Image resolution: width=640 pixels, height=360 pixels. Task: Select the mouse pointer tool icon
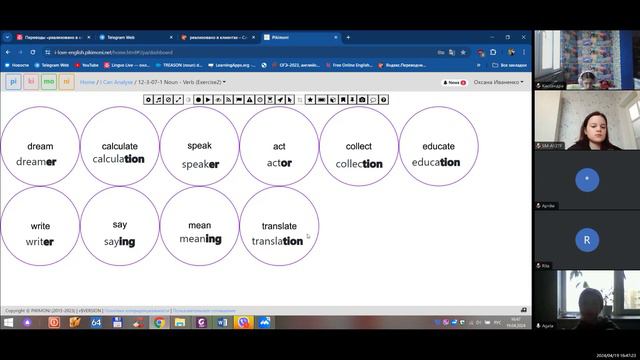290,100
